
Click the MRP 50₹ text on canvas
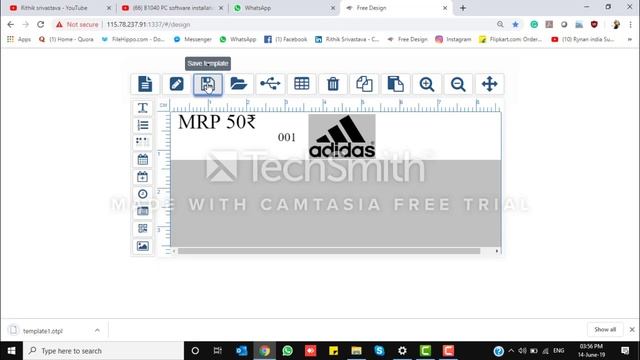[217, 122]
